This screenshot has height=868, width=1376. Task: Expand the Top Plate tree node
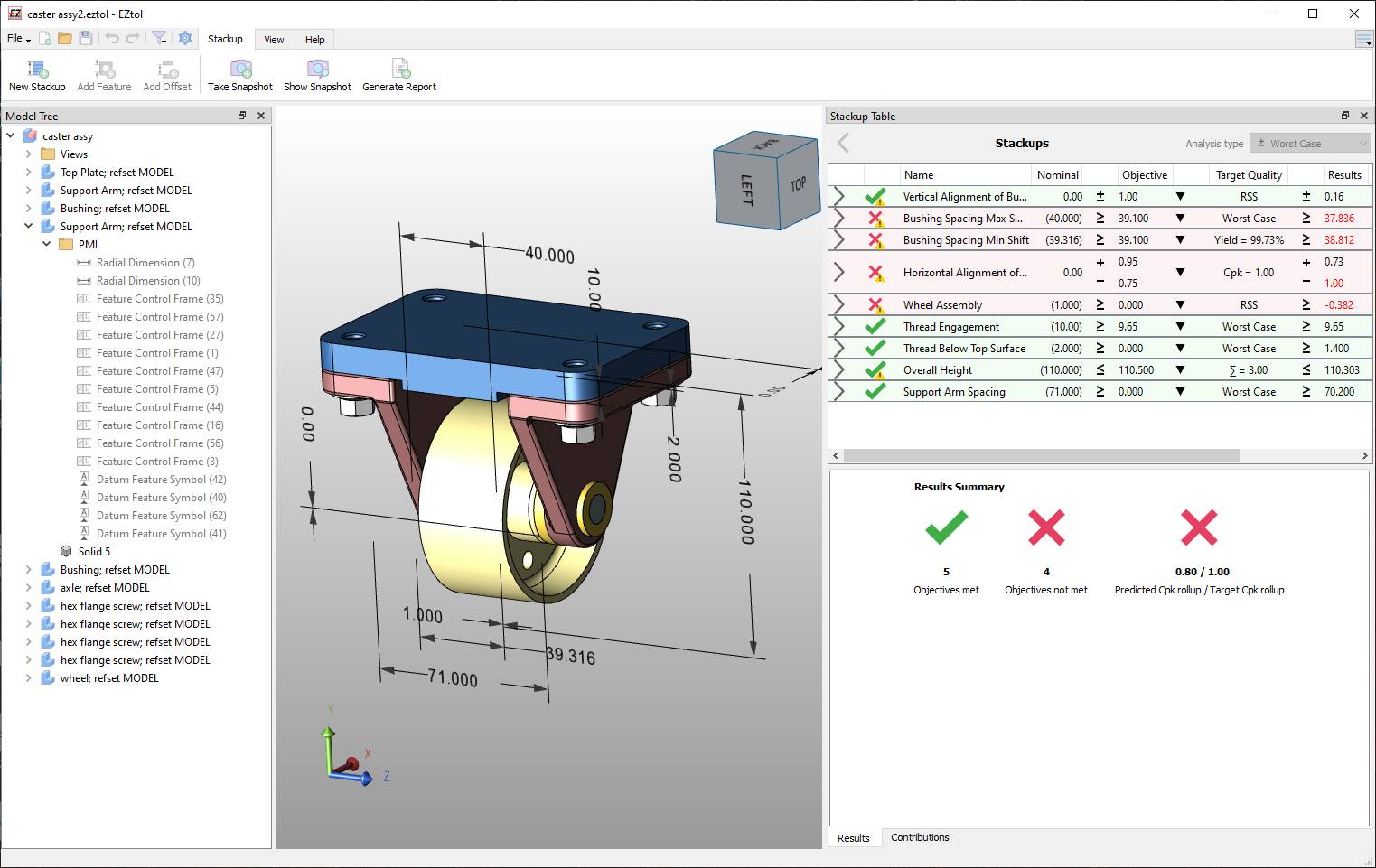(x=29, y=173)
